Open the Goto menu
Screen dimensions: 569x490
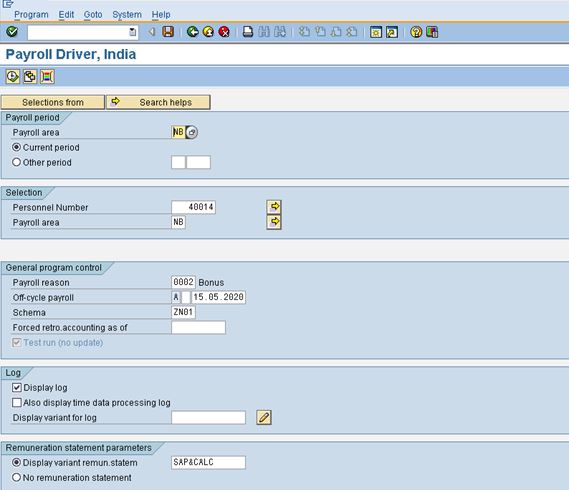93,15
